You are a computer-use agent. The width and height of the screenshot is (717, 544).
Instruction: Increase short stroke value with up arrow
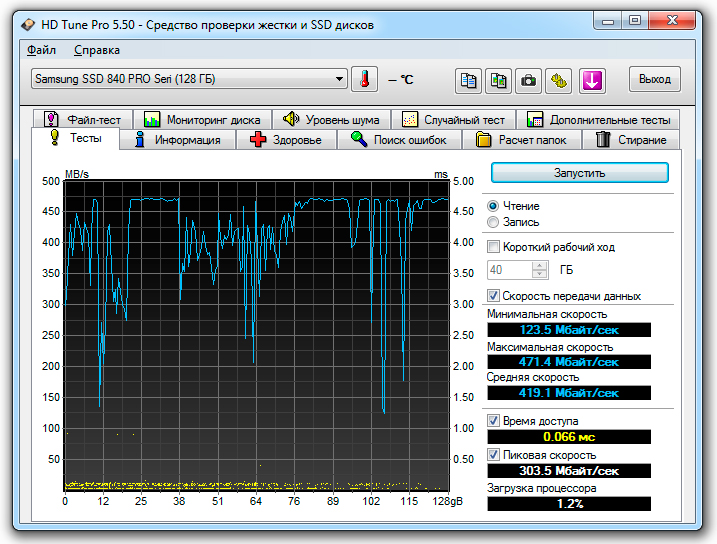coord(540,266)
